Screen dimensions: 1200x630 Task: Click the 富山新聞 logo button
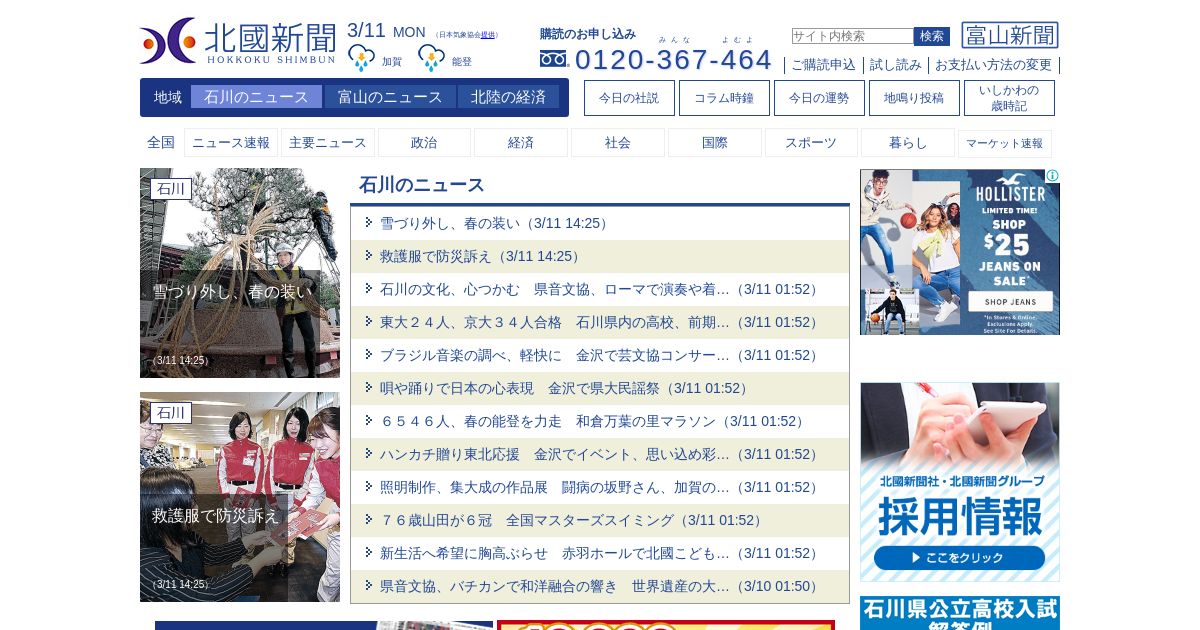pos(1010,35)
